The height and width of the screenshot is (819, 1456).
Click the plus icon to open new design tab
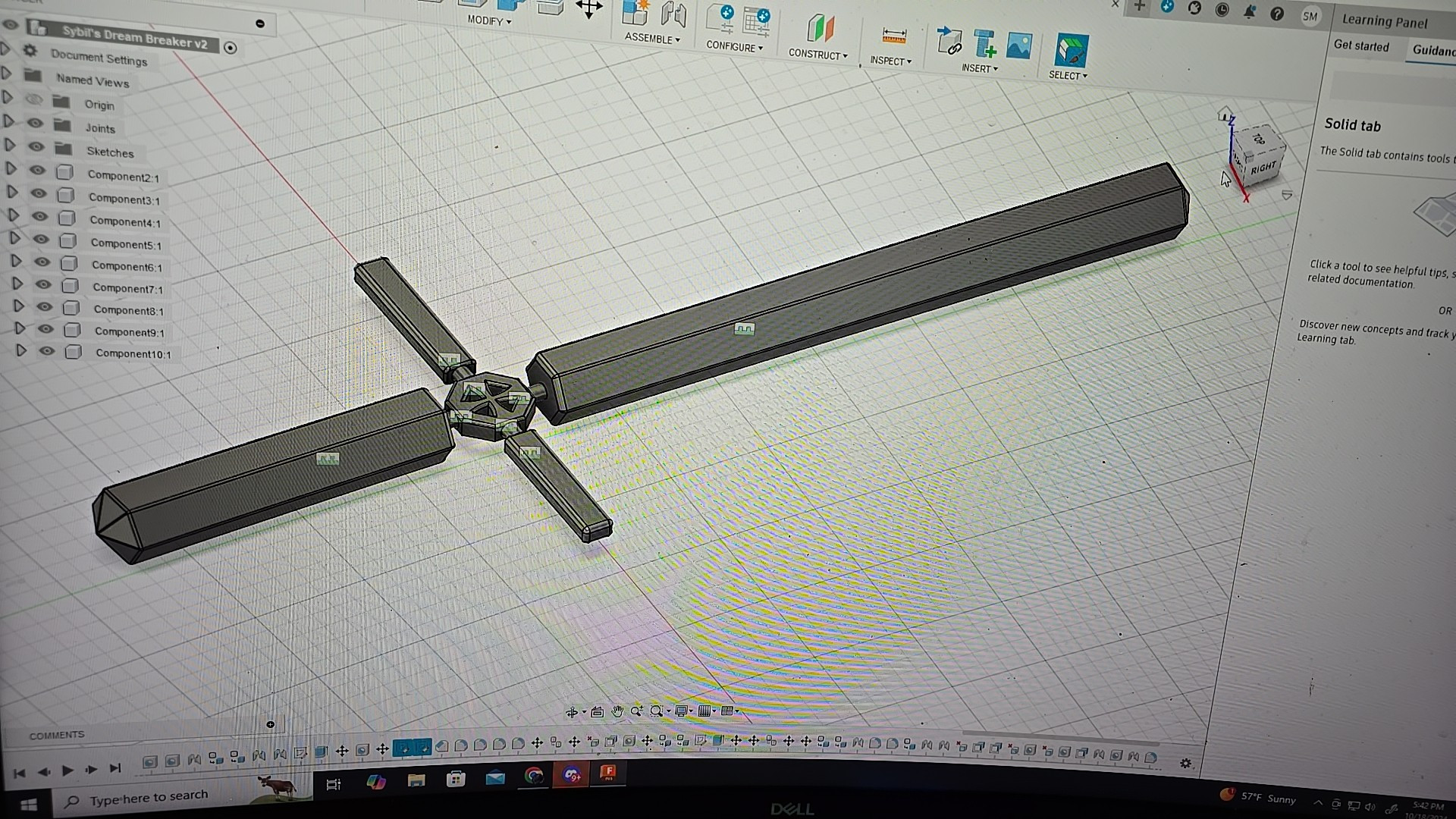click(x=1139, y=6)
